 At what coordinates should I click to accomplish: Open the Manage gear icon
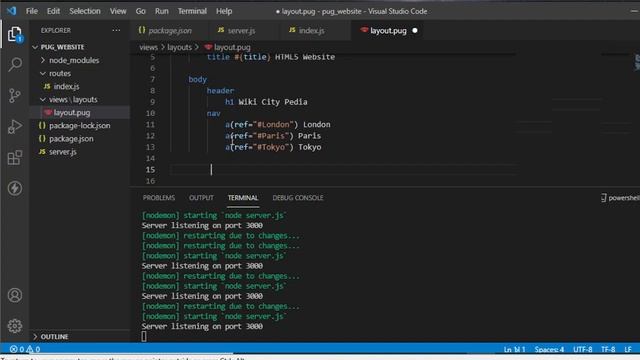tap(15, 326)
